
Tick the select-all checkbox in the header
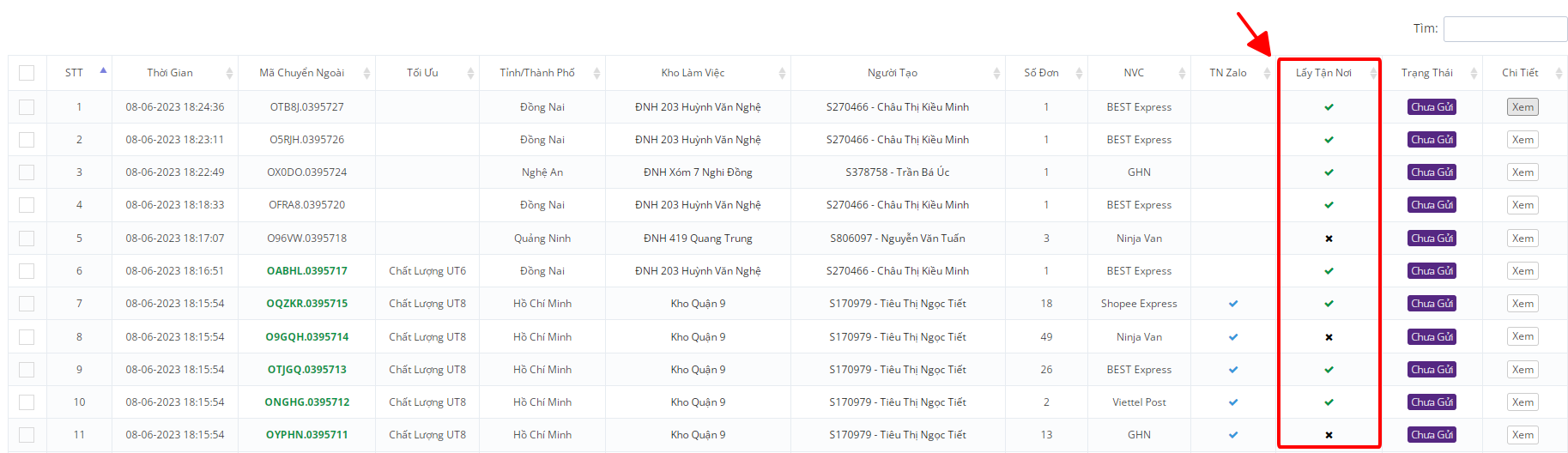click(27, 73)
